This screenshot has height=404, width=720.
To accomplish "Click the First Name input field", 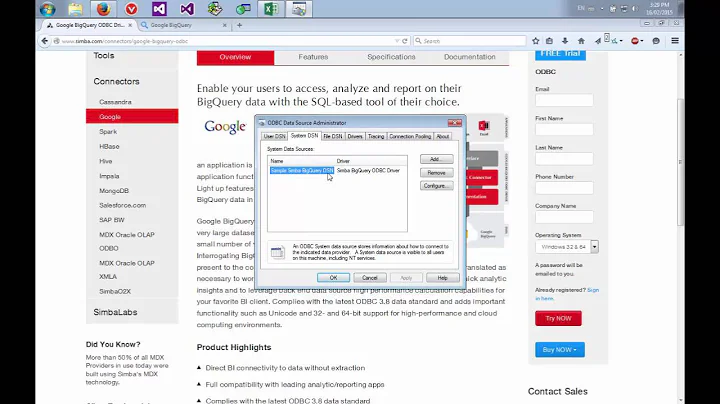I will click(564, 129).
